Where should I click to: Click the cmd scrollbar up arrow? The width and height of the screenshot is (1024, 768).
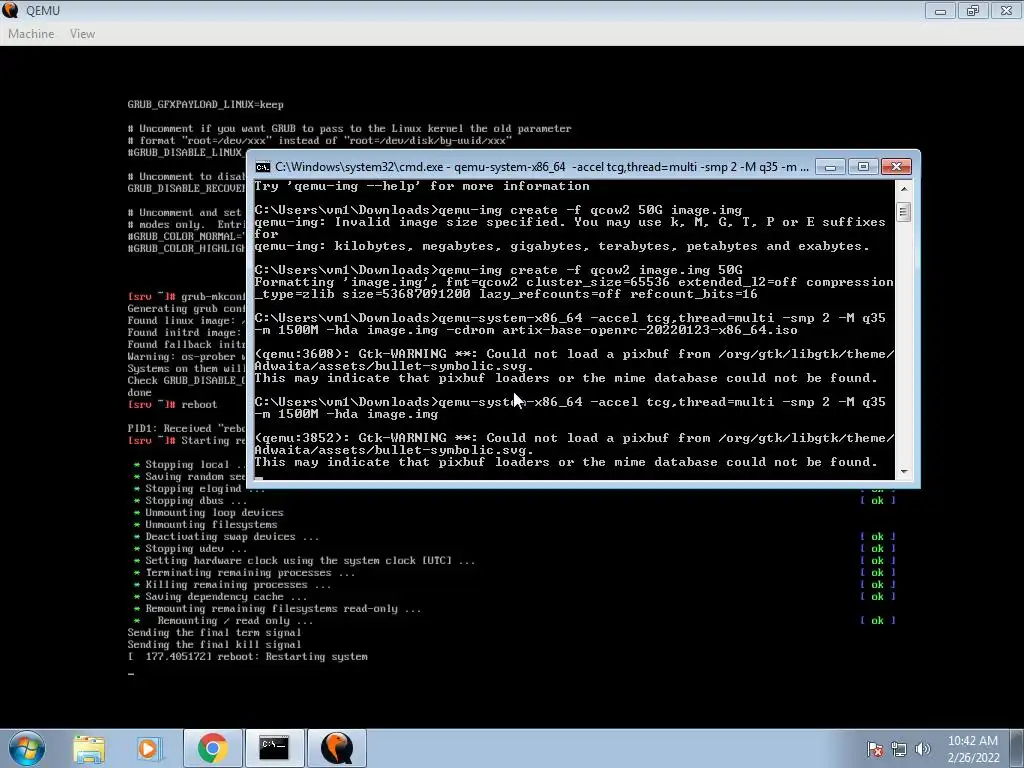904,189
